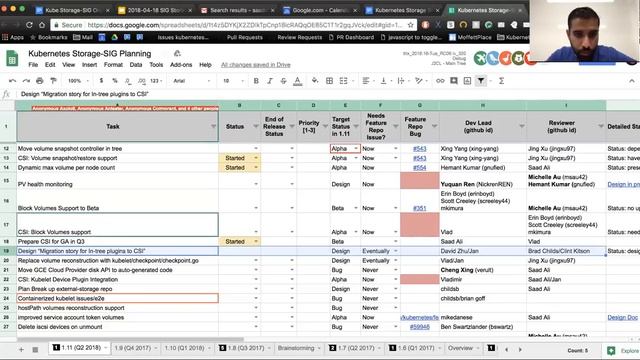
Task: Open Reviewer column filter dropdown
Action: 601,127
